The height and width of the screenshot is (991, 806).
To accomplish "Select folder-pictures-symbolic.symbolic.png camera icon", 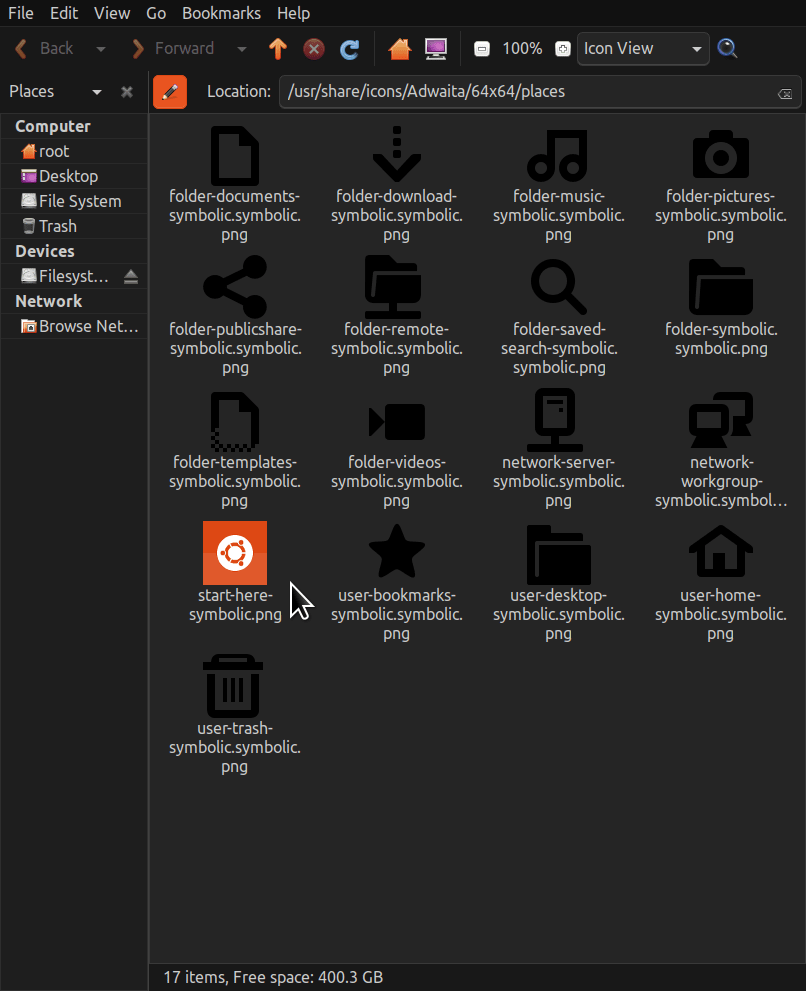I will coord(721,155).
